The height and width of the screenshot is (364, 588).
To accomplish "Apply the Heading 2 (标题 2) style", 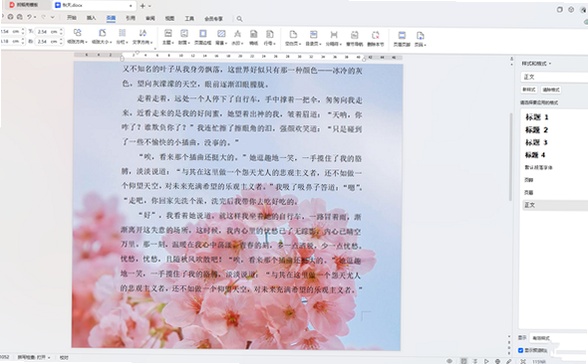I will click(x=537, y=130).
